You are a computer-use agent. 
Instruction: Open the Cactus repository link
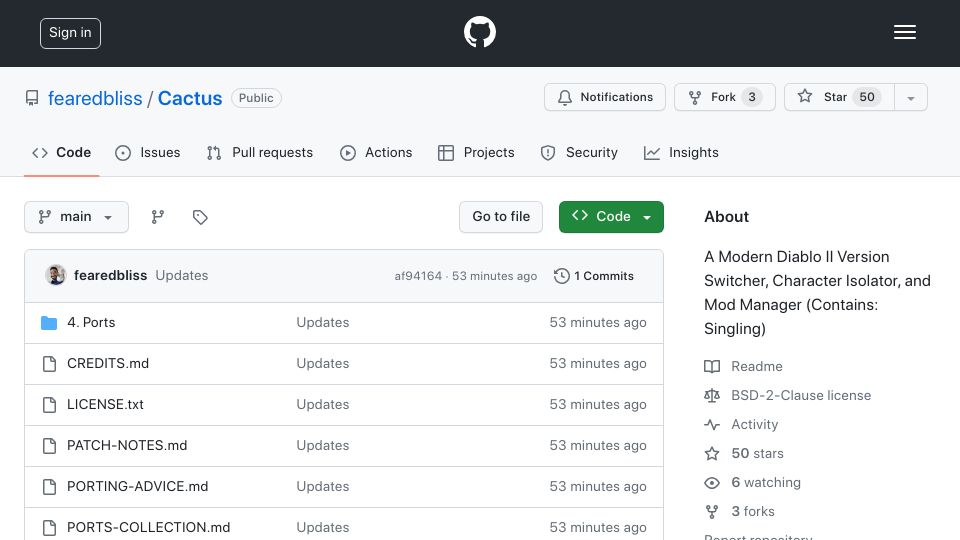[190, 98]
